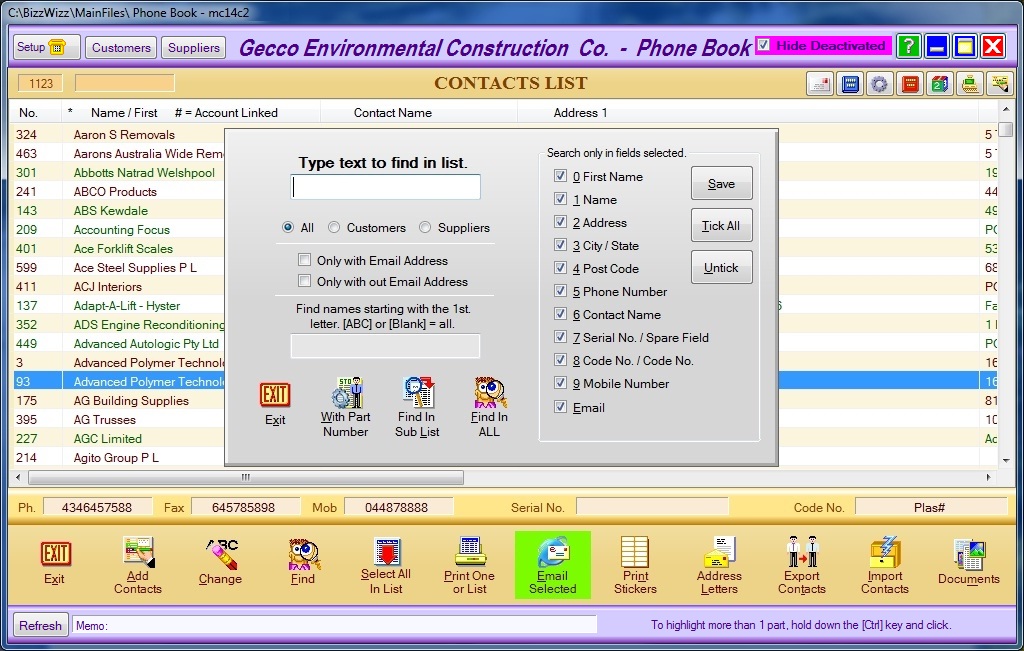Uncheck the 2 Address search field

560,221
